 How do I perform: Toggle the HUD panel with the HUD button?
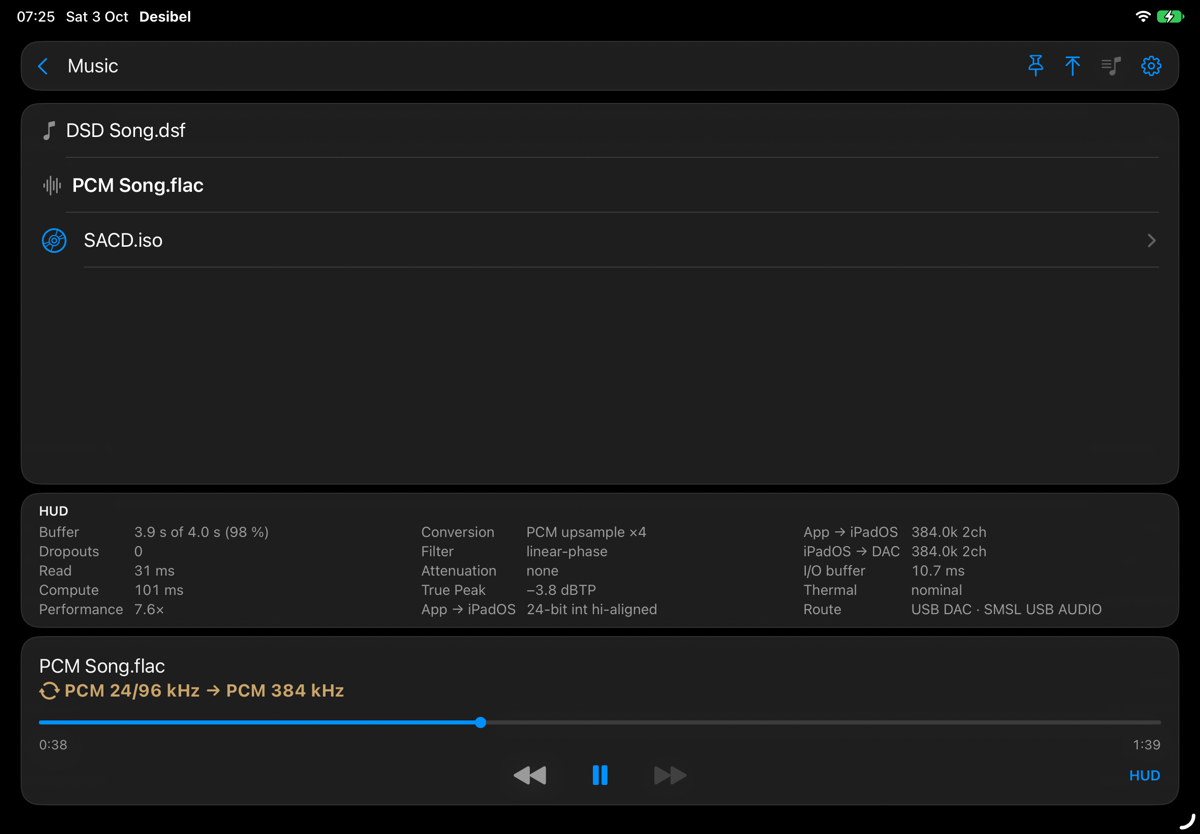(1144, 775)
